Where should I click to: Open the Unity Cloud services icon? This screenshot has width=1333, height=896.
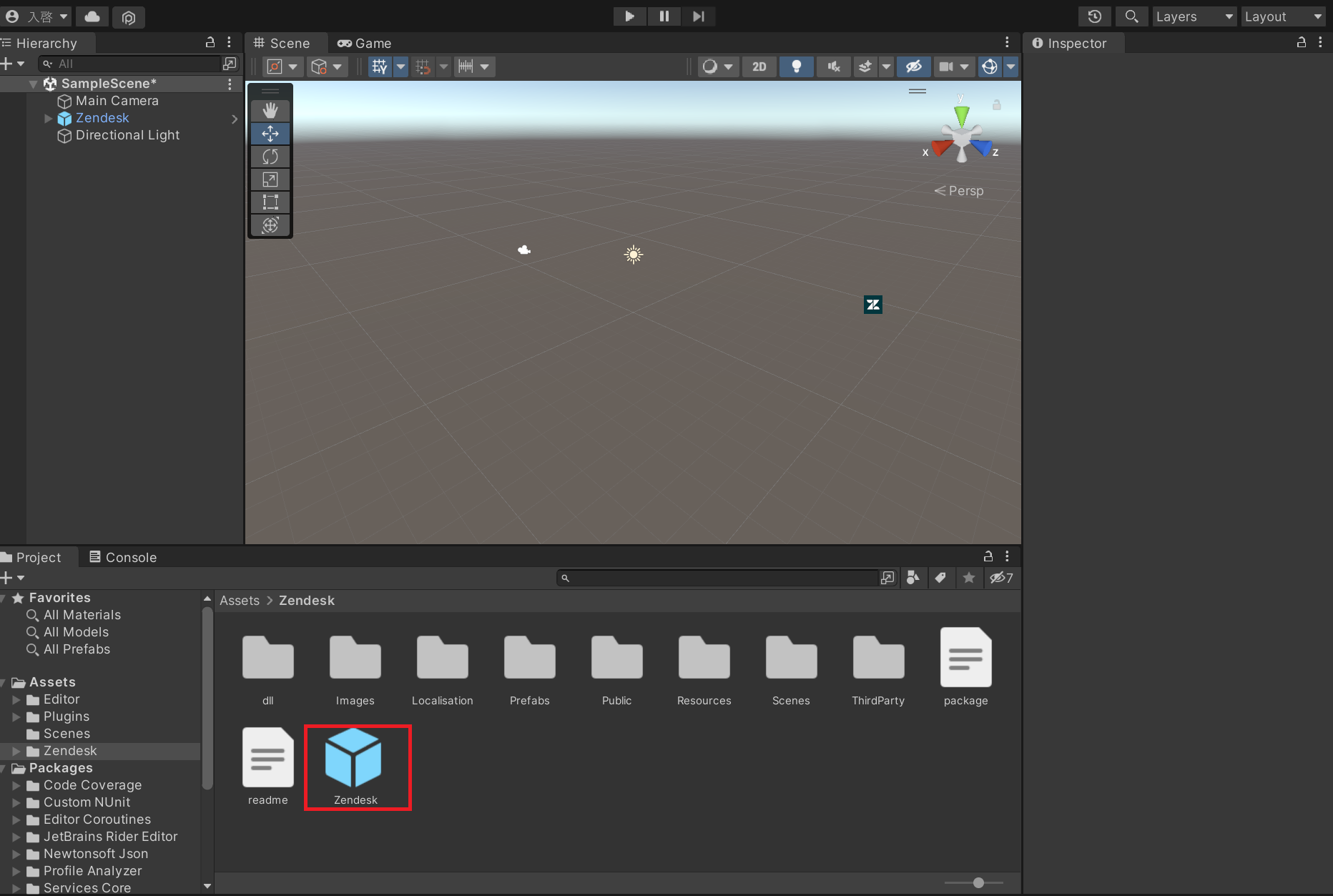92,16
